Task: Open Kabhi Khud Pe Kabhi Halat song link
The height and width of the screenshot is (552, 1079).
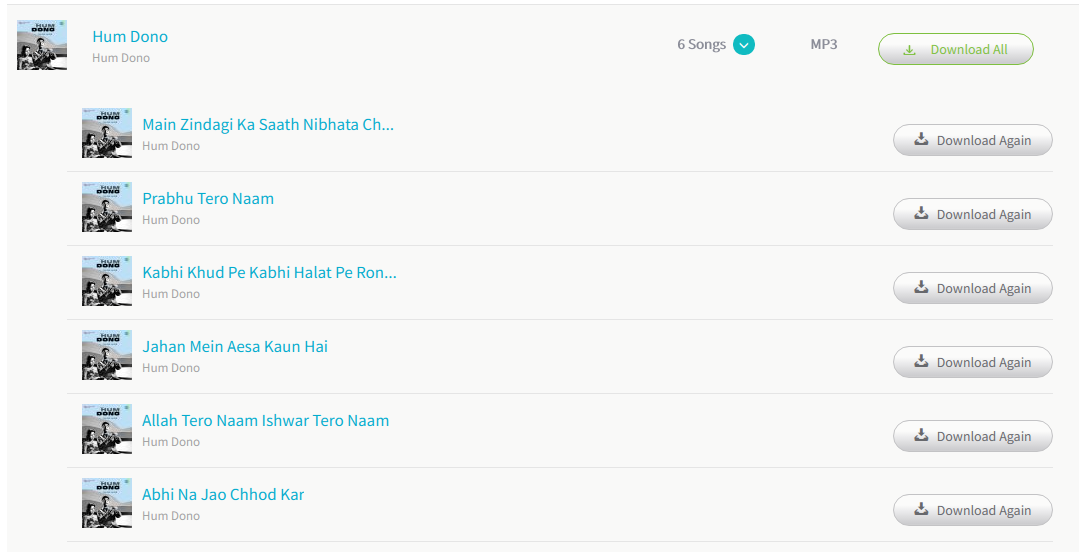Action: coord(269,273)
